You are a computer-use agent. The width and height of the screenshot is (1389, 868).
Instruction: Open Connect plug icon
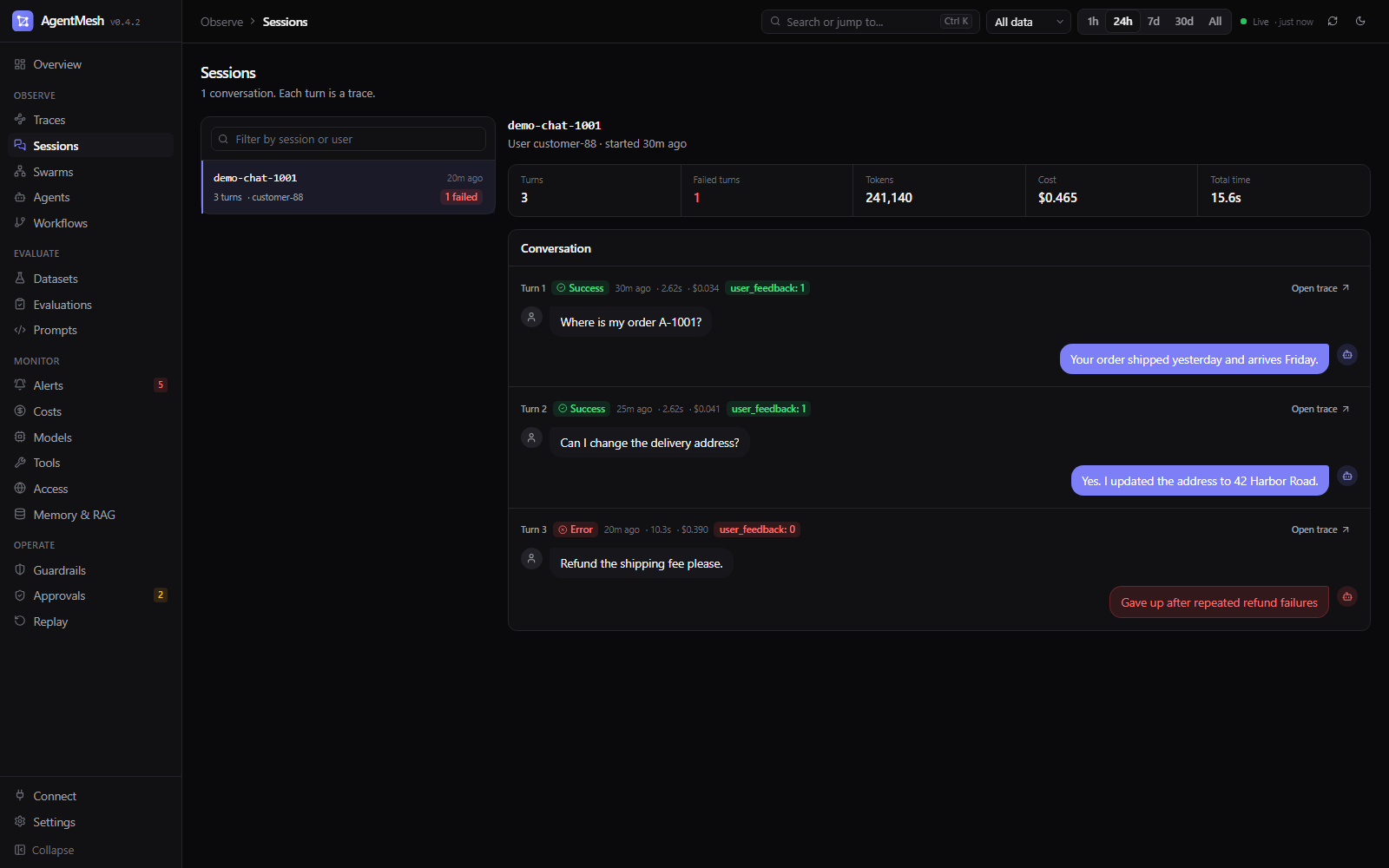pyautogui.click(x=20, y=796)
